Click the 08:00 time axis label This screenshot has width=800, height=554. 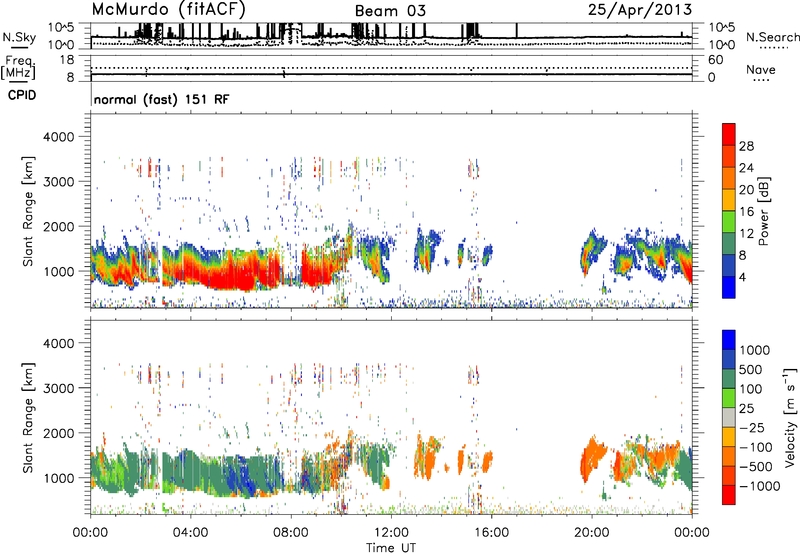click(x=290, y=533)
